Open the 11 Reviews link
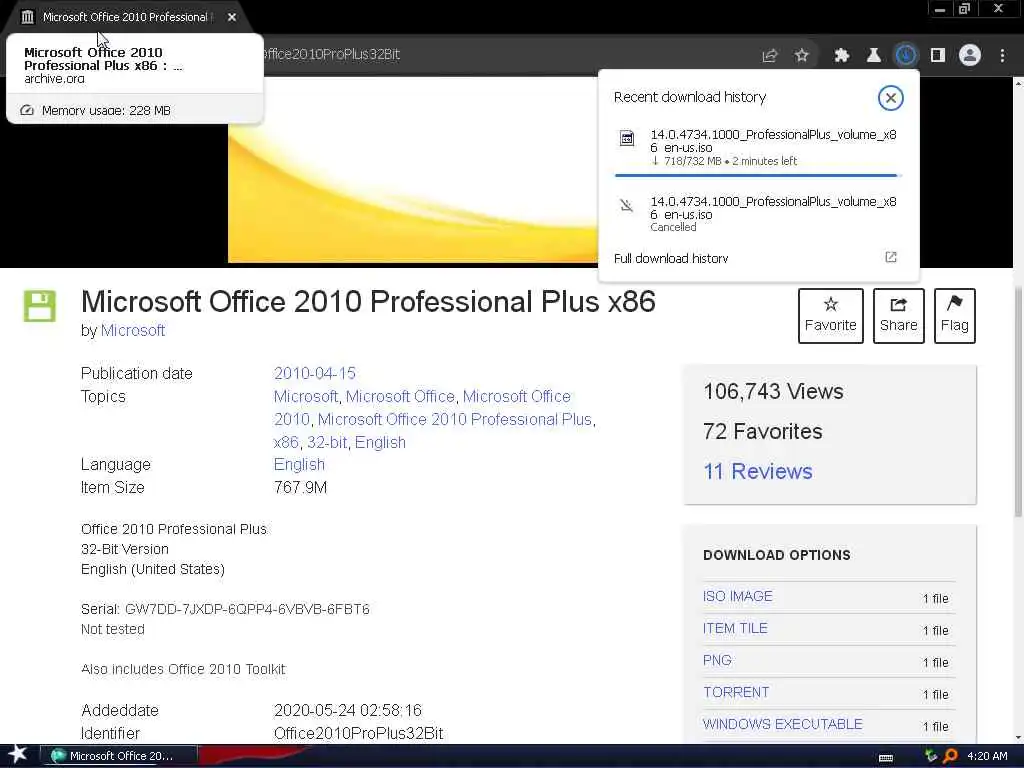The width and height of the screenshot is (1024, 768). pyautogui.click(x=758, y=471)
